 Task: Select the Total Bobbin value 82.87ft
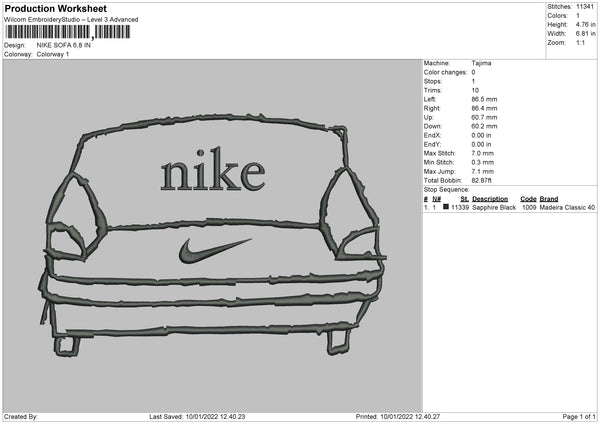482,180
